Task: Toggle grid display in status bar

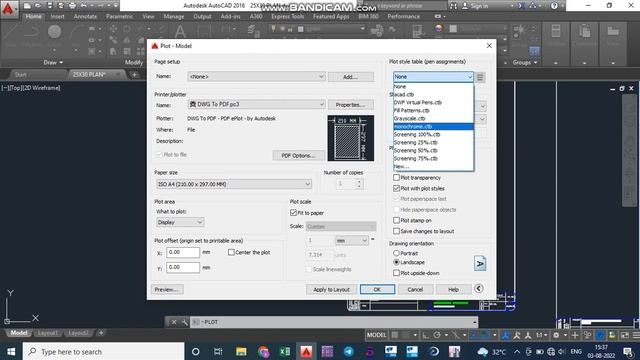Action: coord(395,335)
